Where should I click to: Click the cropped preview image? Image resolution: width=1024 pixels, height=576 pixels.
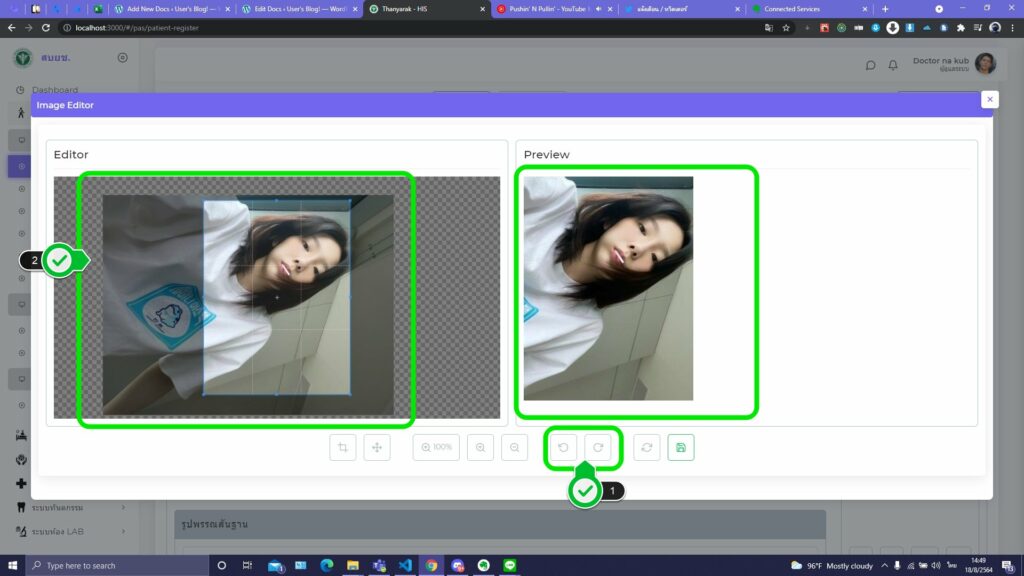pyautogui.click(x=608, y=288)
